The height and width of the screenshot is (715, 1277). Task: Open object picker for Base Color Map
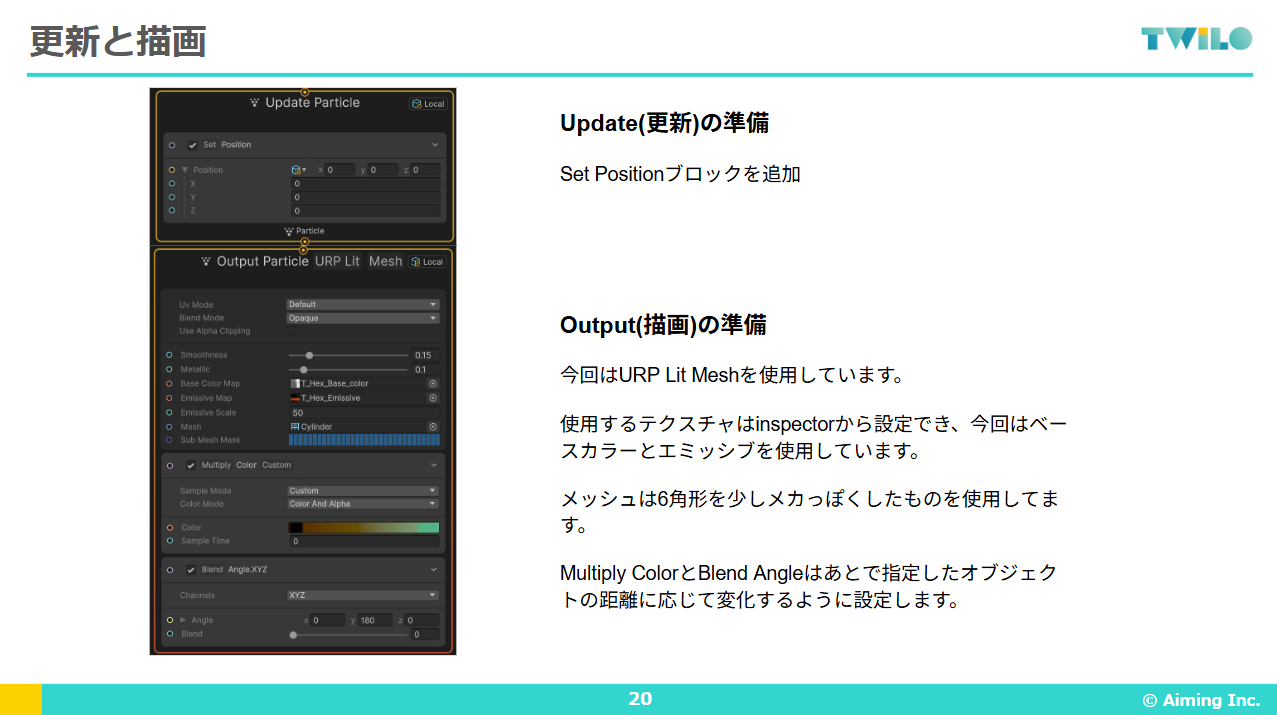coord(433,384)
